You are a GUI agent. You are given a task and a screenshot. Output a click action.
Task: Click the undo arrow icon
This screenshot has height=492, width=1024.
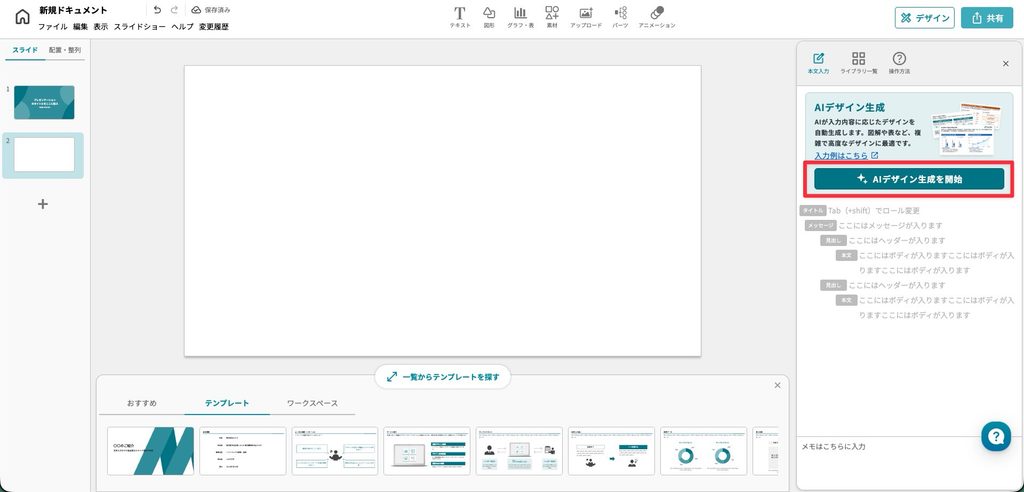pyautogui.click(x=157, y=10)
